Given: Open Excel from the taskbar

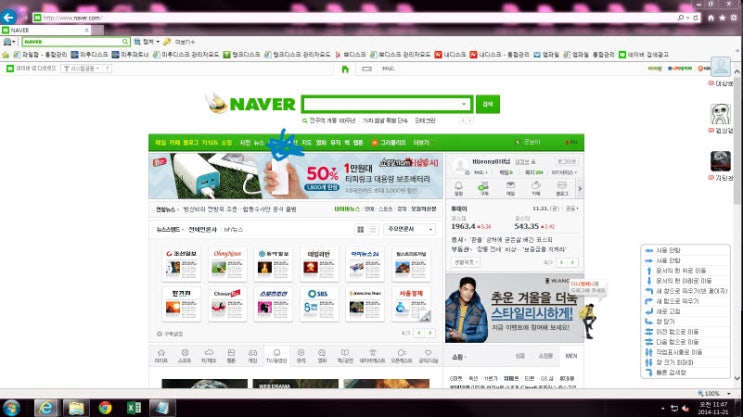Looking at the screenshot, I should pos(134,408).
